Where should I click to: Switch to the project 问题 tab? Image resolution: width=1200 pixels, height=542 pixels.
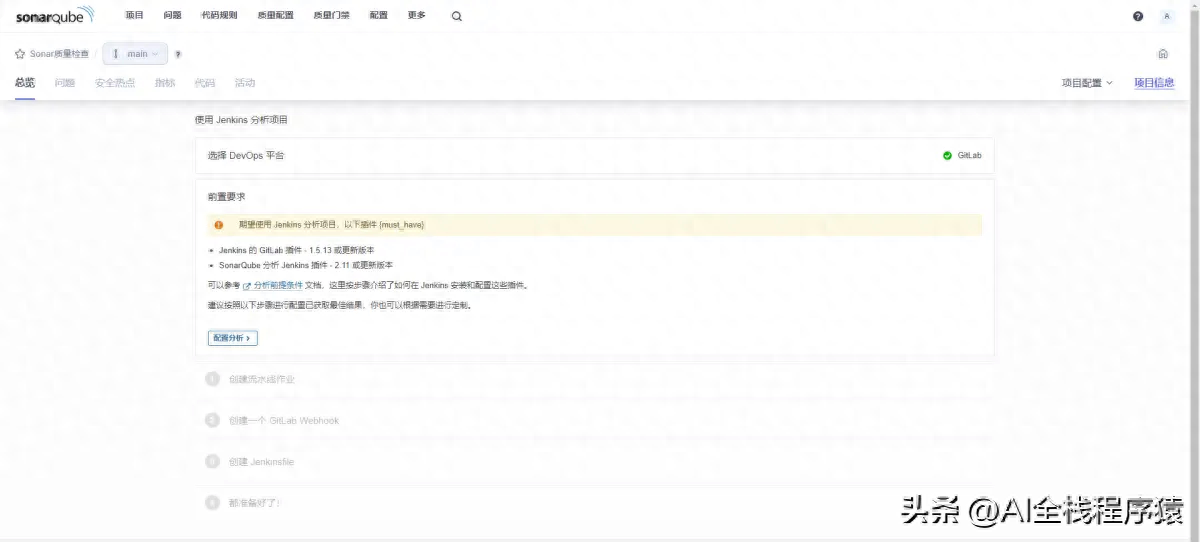[65, 83]
